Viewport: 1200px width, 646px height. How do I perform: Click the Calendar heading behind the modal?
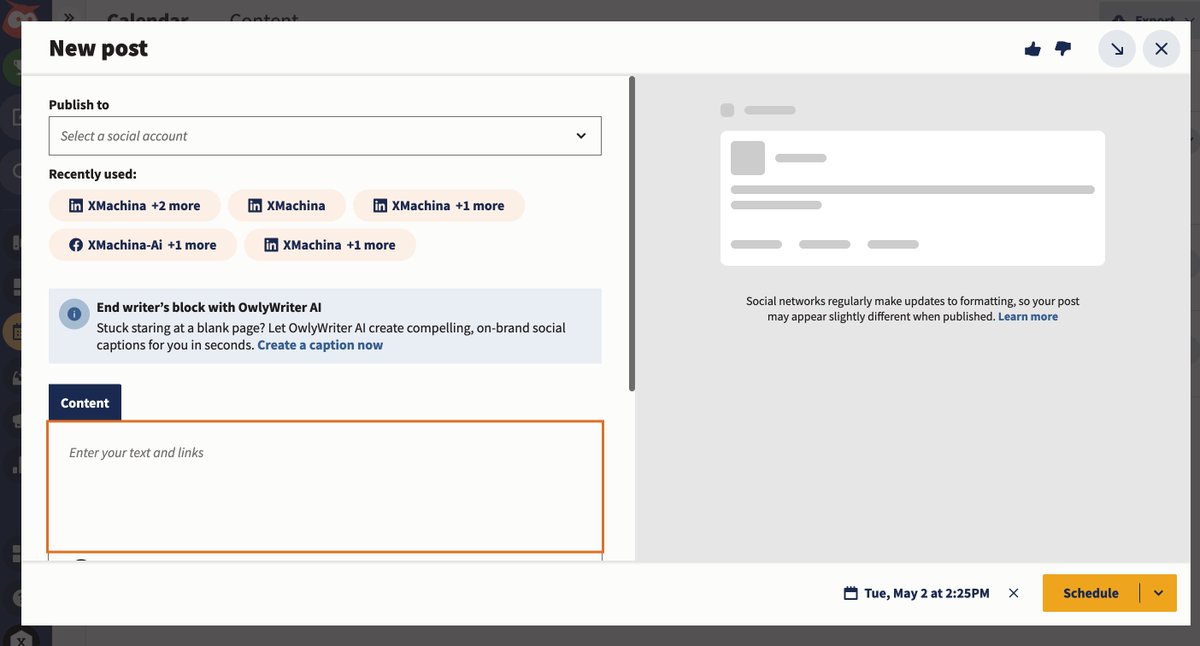tap(147, 19)
